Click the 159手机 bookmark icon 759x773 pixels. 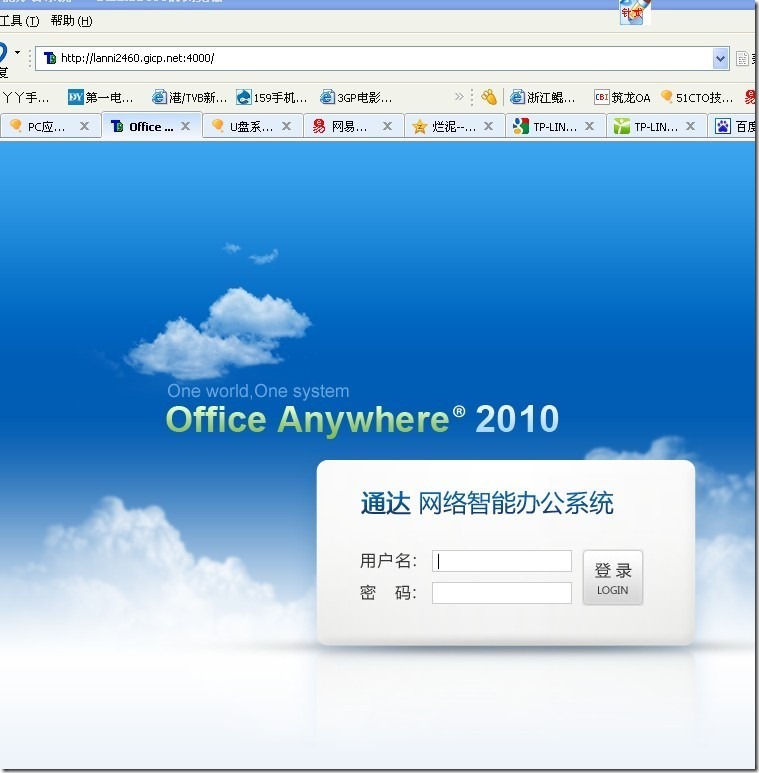[243, 97]
